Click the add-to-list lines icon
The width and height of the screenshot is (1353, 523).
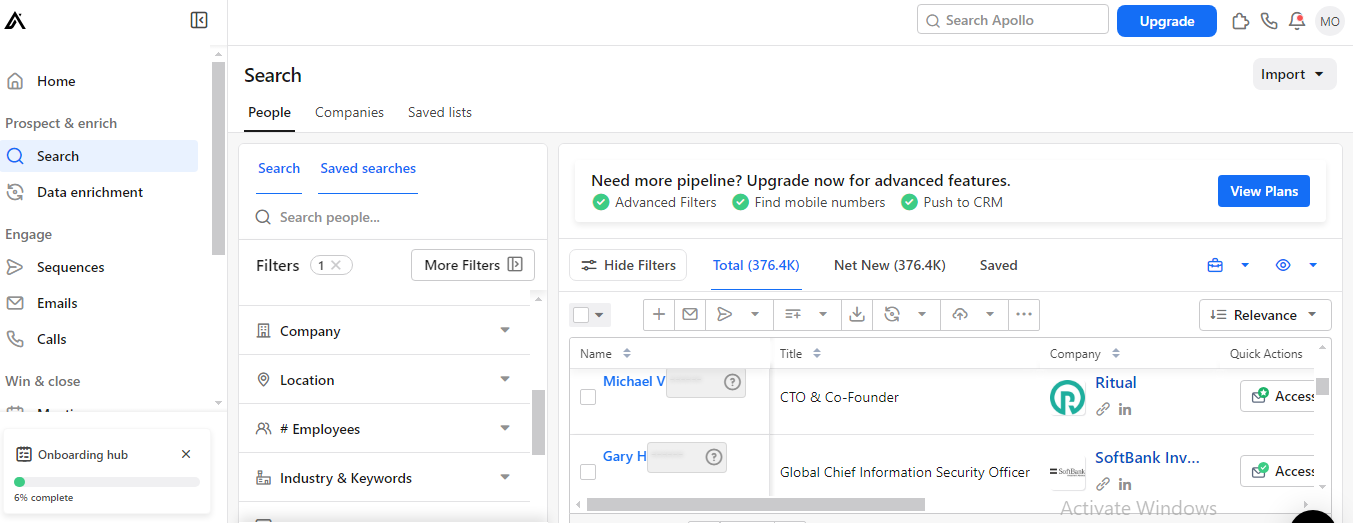pyautogui.click(x=793, y=314)
